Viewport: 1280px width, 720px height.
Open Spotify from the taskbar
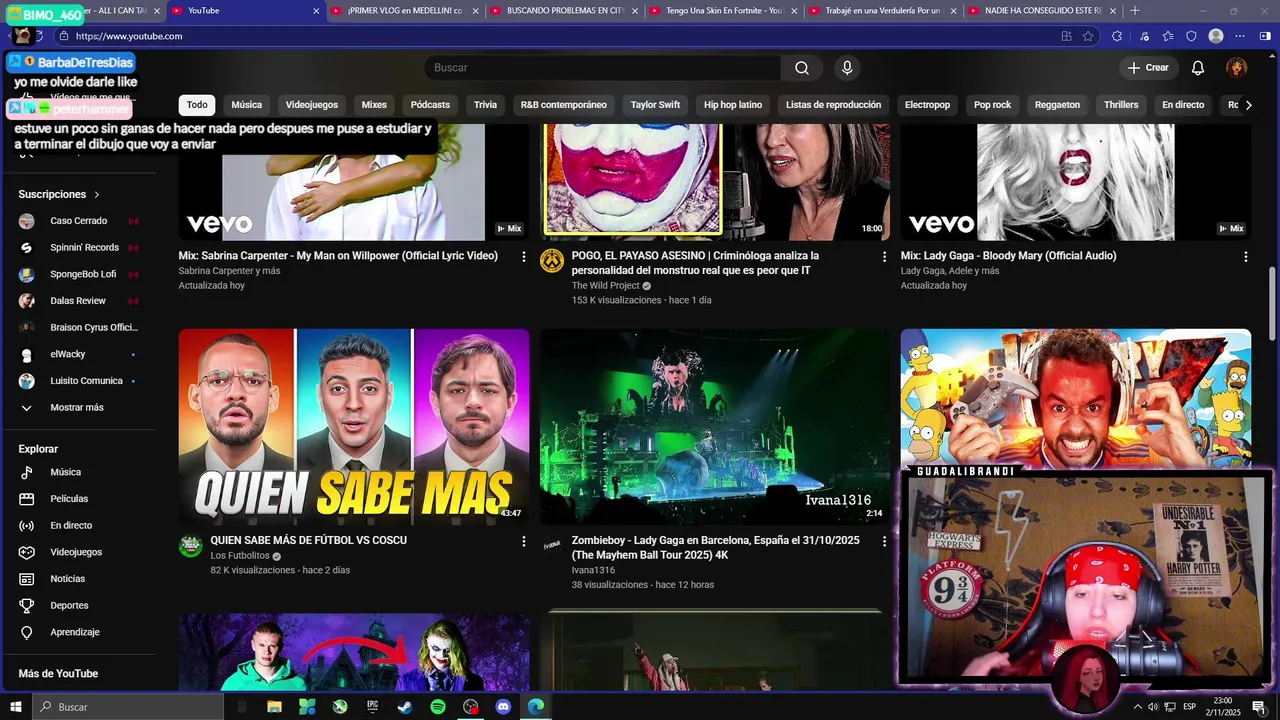click(x=438, y=707)
